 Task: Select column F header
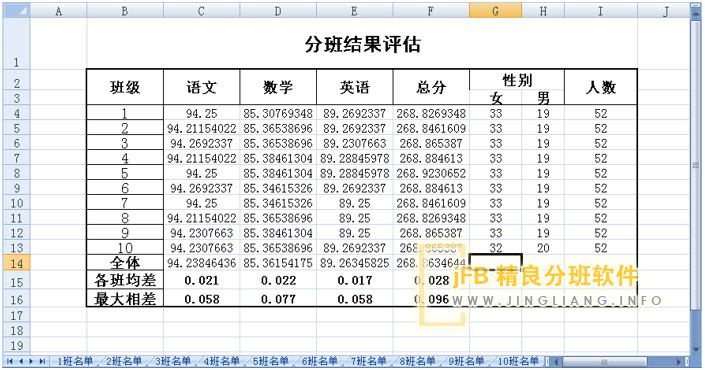(x=431, y=11)
